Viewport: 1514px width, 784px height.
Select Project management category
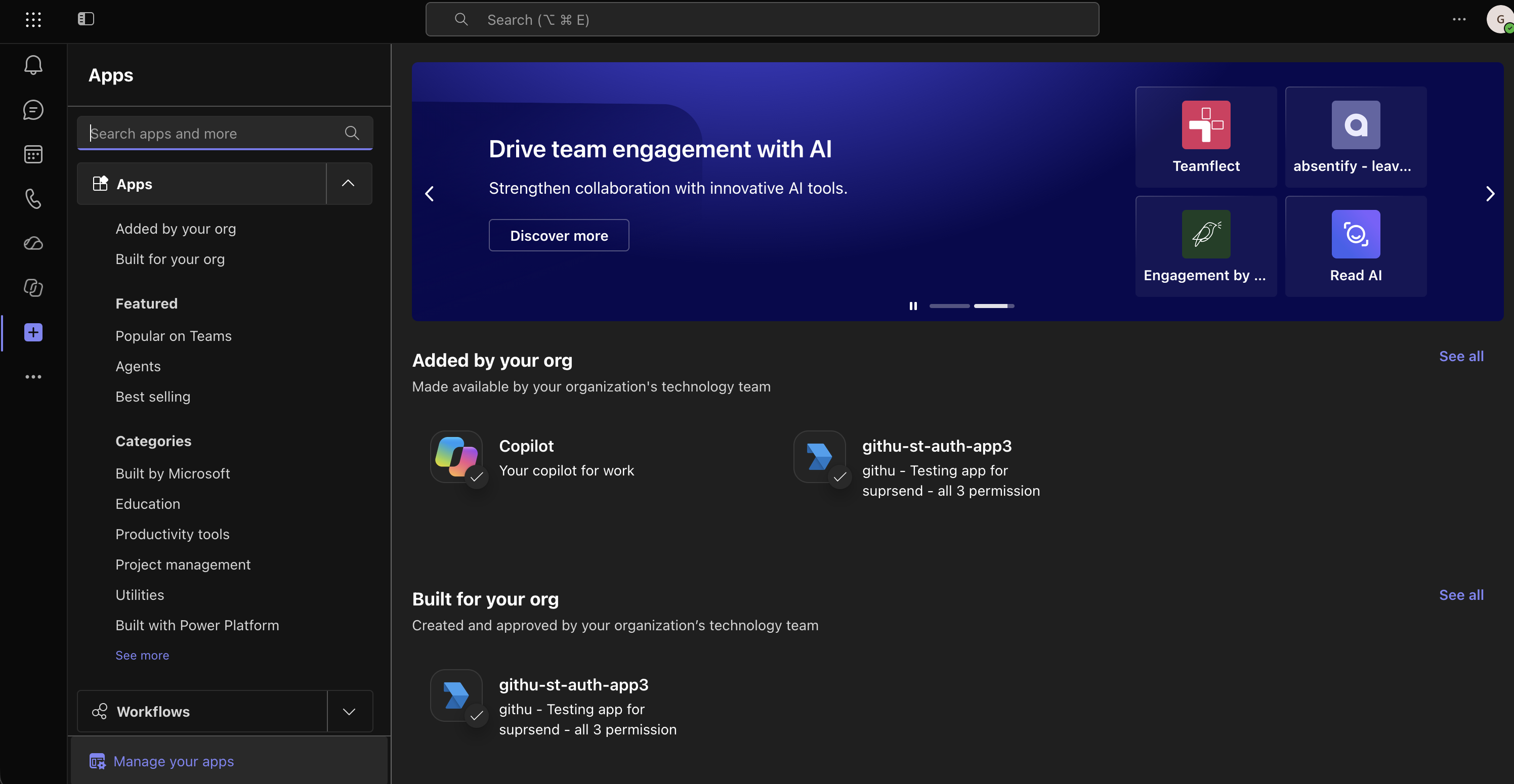(x=183, y=565)
